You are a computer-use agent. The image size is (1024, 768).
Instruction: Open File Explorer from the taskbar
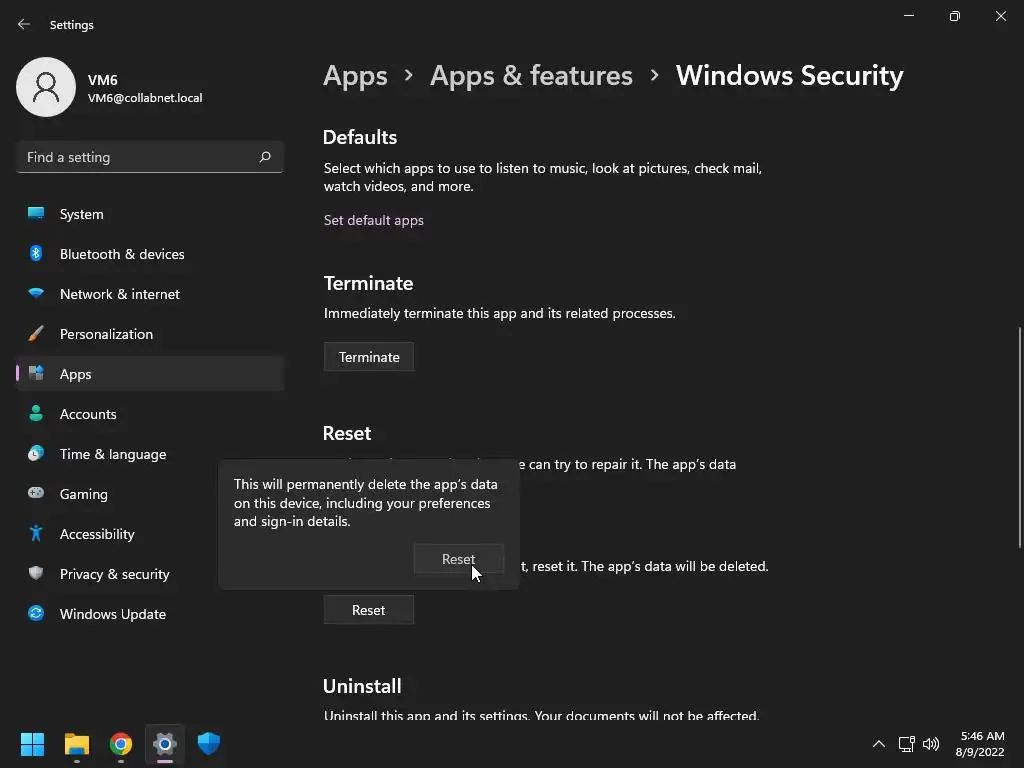77,744
